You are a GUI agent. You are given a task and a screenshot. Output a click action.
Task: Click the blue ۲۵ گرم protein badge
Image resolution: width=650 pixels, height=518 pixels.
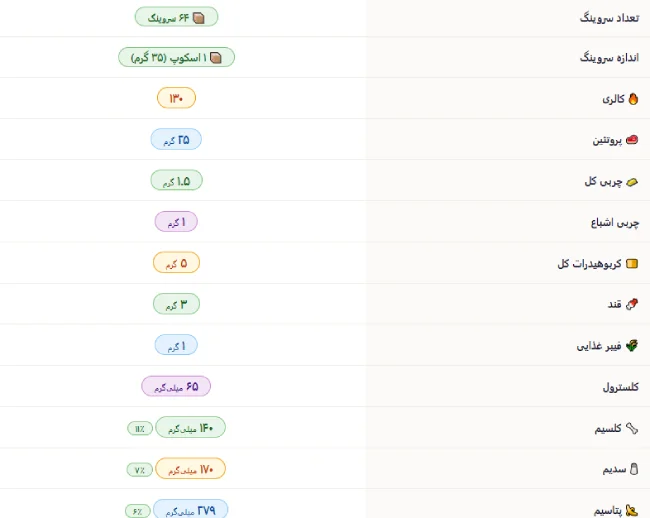[x=176, y=139]
